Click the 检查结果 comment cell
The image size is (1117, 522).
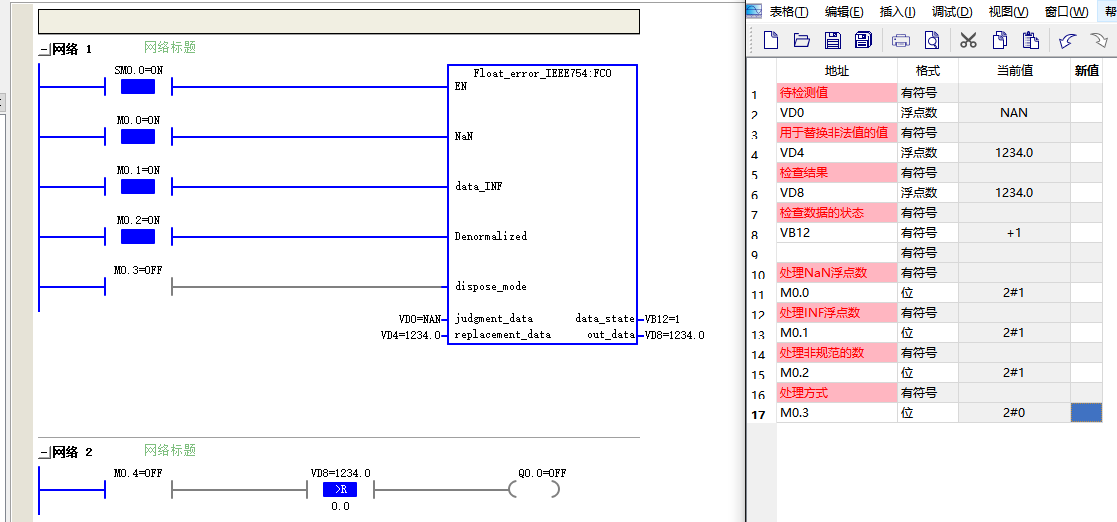pyautogui.click(x=837, y=172)
